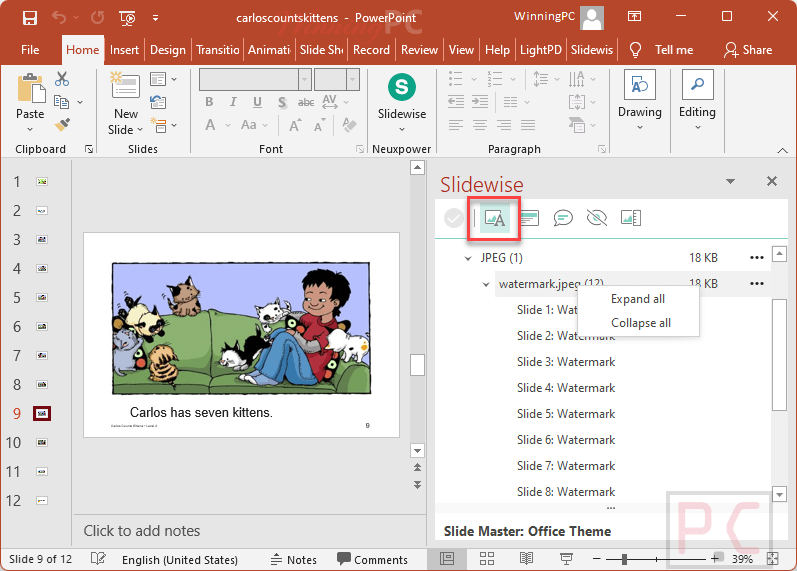Choose Expand all in context menu
Screen dimensions: 797x571
click(x=638, y=299)
